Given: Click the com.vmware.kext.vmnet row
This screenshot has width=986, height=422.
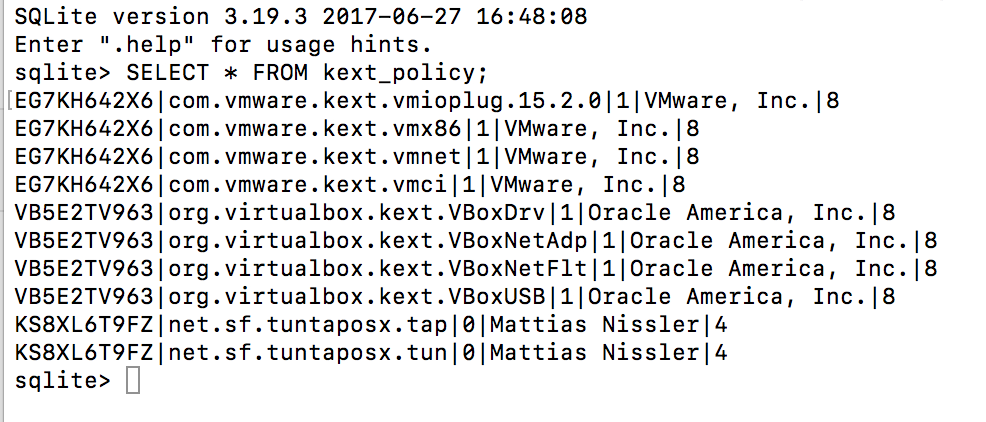Looking at the screenshot, I should click(357, 157).
